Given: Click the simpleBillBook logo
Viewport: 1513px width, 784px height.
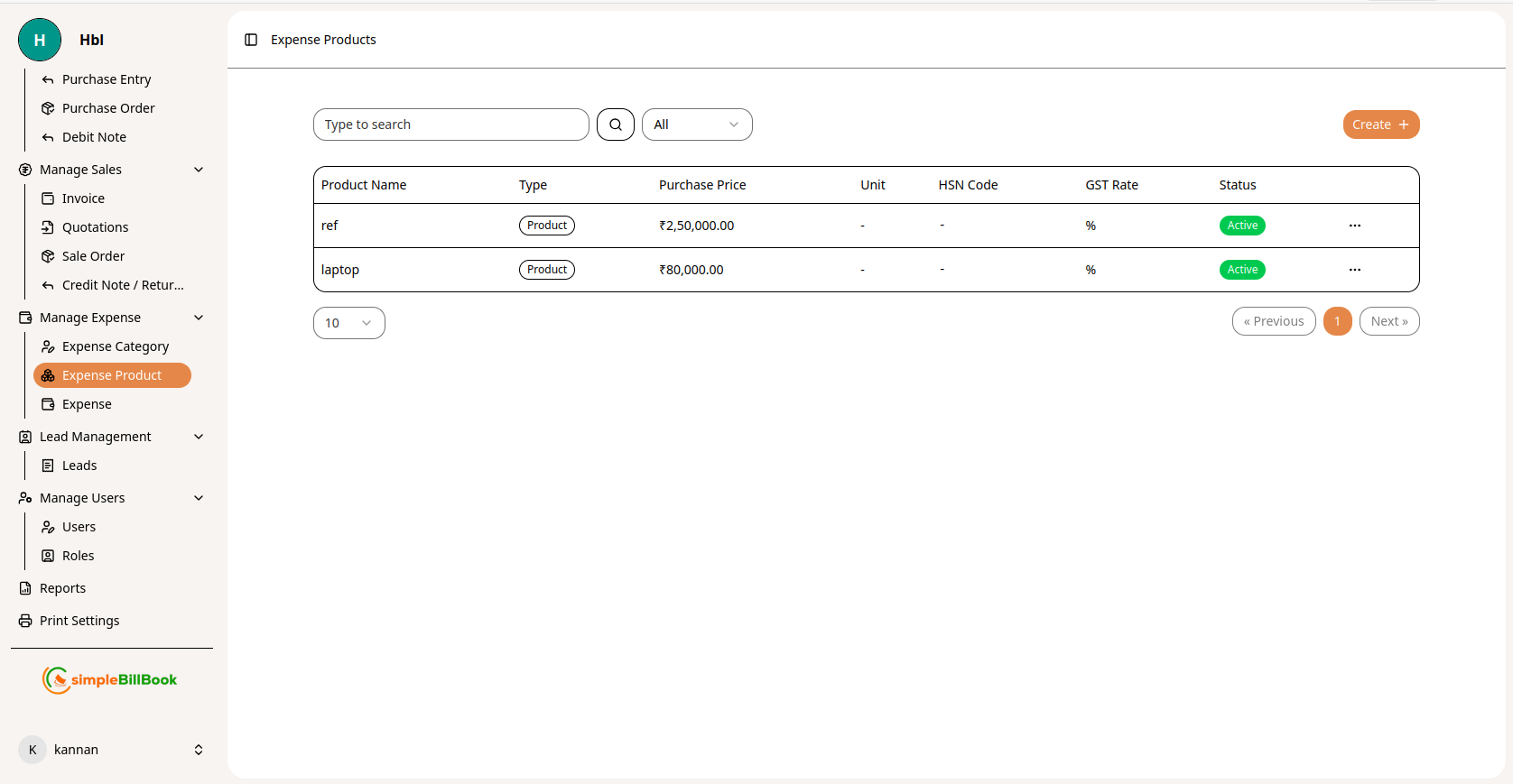Looking at the screenshot, I should point(110,679).
